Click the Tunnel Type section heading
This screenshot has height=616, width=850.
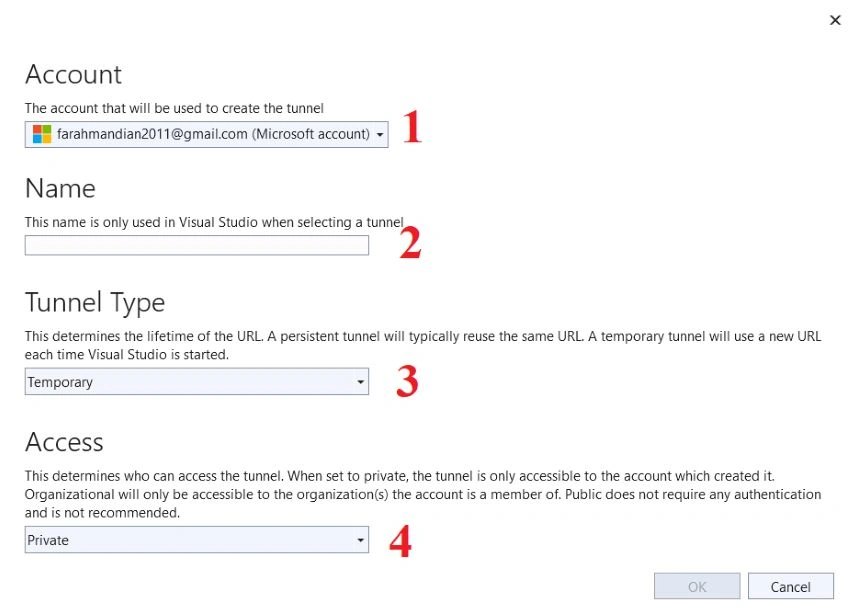coord(95,303)
